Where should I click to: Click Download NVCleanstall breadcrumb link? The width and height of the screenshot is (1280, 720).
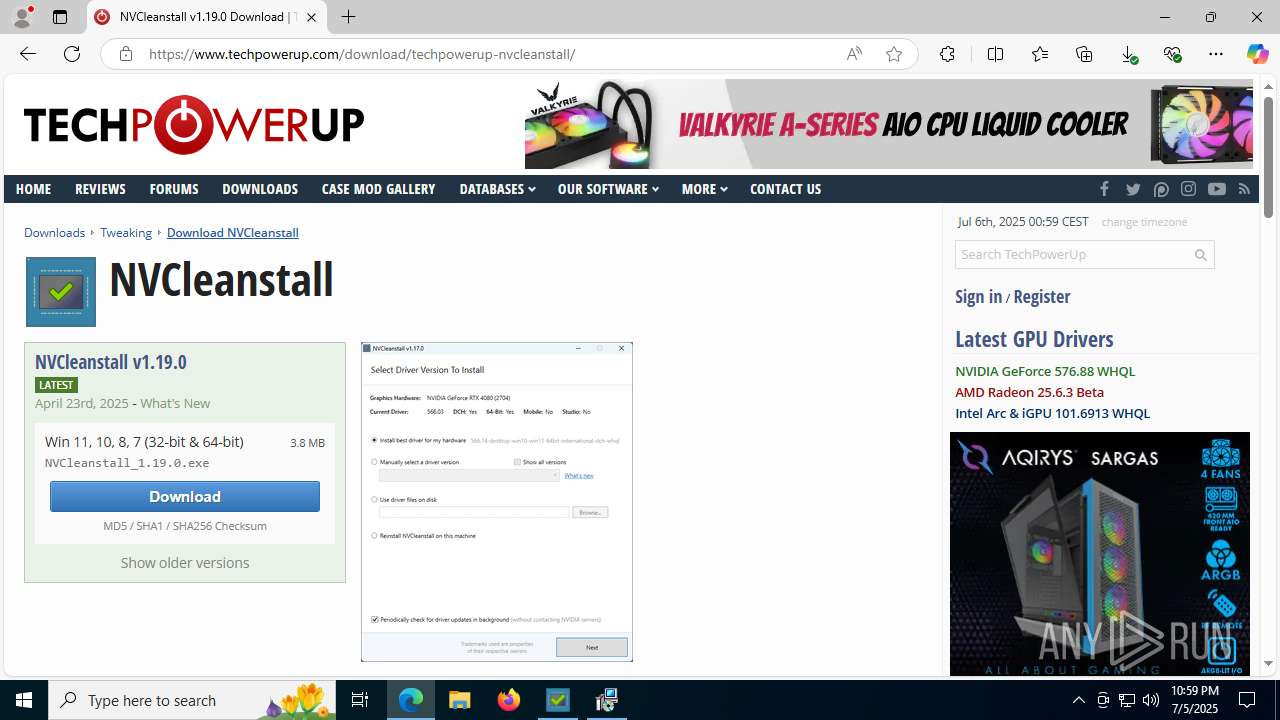(x=232, y=232)
